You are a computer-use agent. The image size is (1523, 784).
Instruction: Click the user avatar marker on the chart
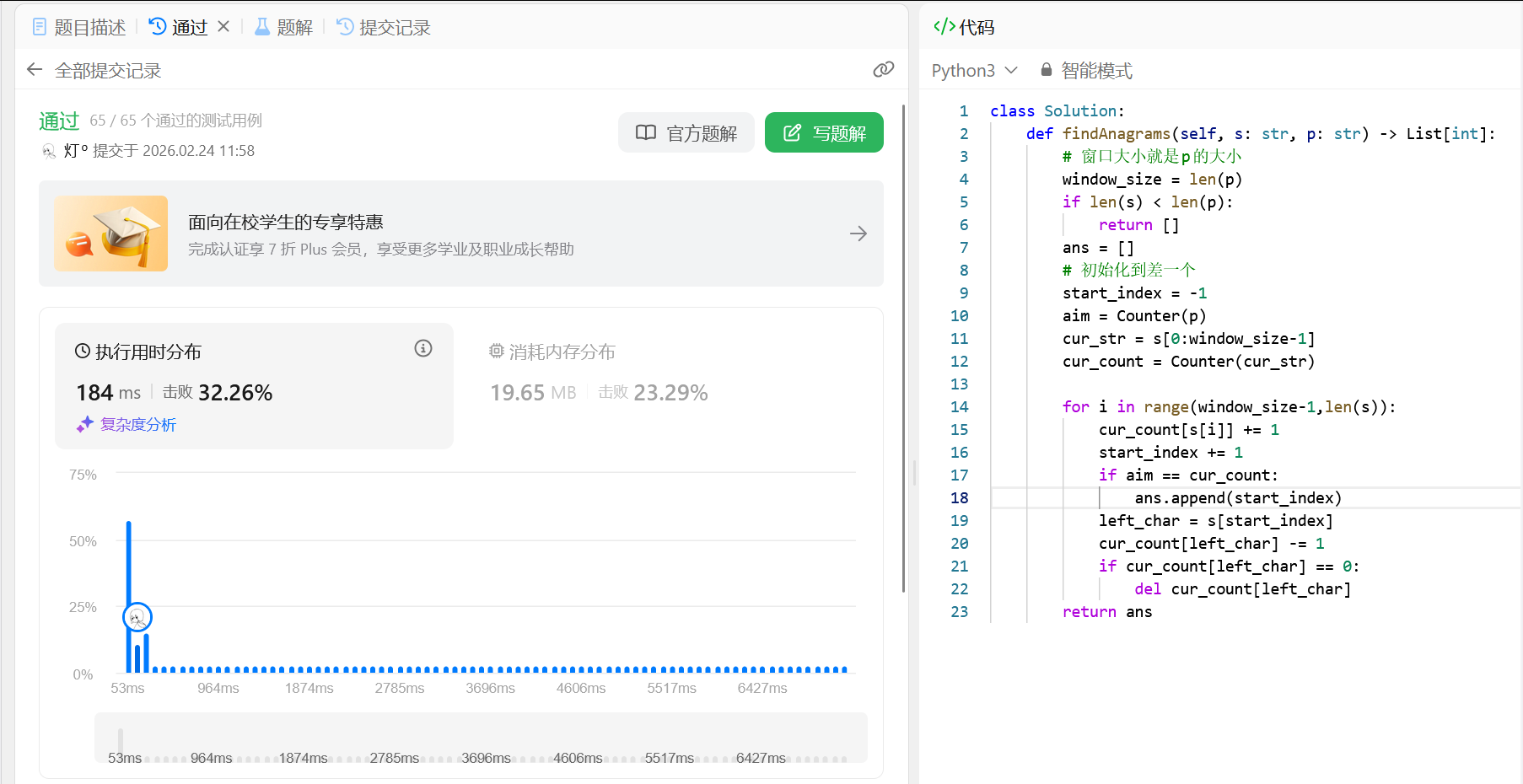point(137,618)
